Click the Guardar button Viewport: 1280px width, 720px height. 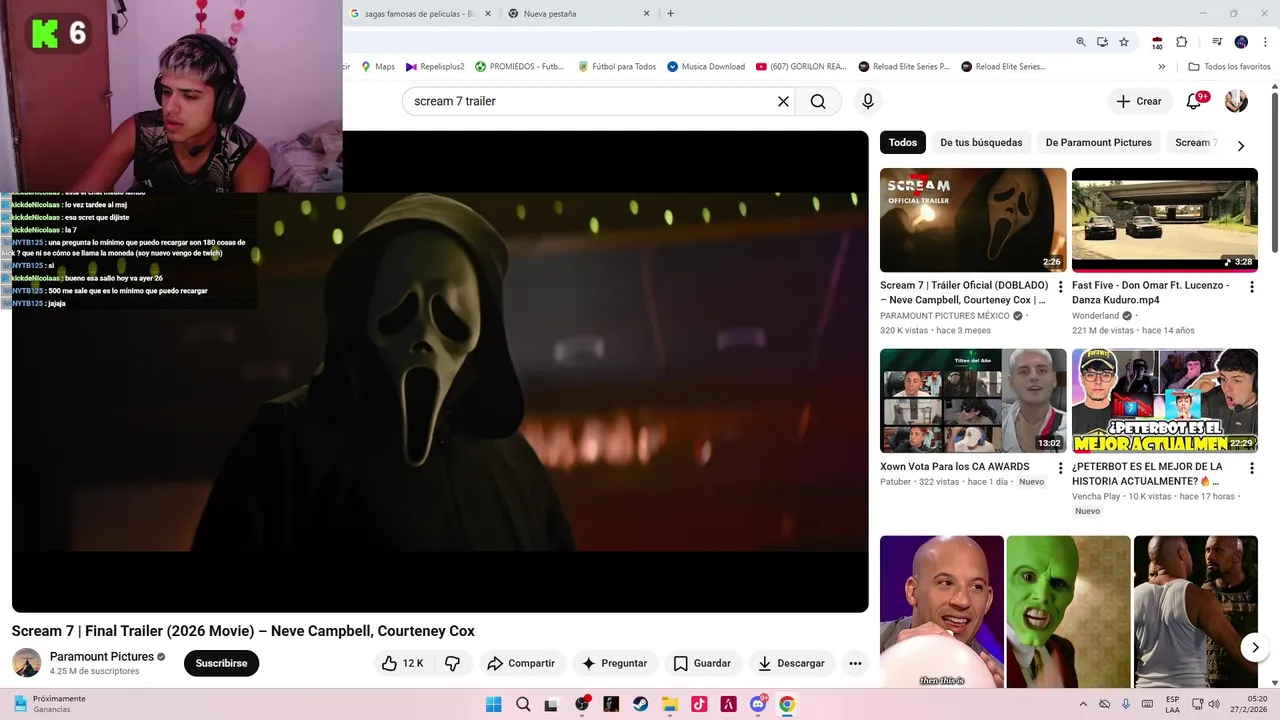[x=702, y=663]
